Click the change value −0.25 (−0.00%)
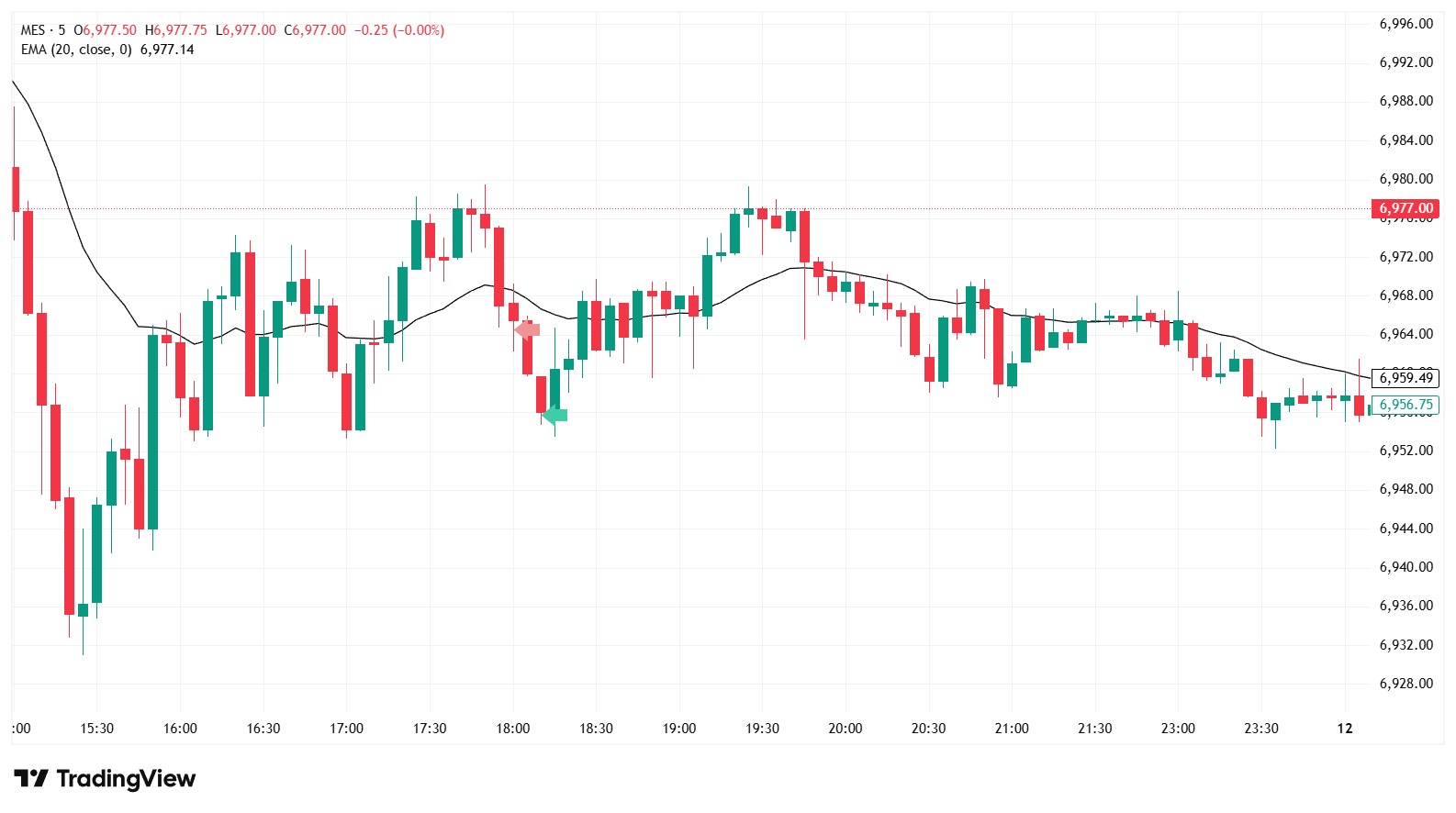 [x=400, y=30]
